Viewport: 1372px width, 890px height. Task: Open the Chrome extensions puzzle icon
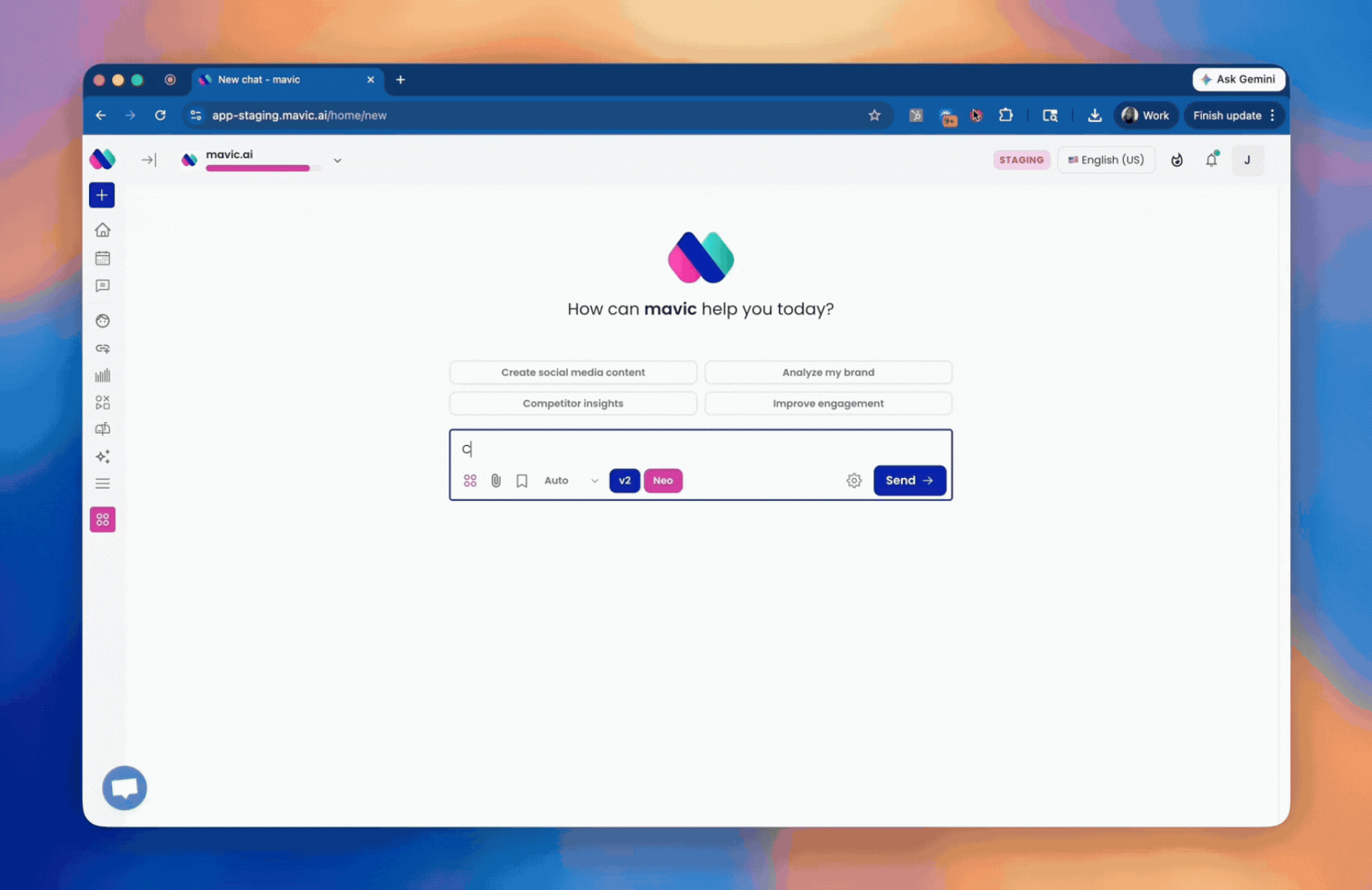(1006, 115)
